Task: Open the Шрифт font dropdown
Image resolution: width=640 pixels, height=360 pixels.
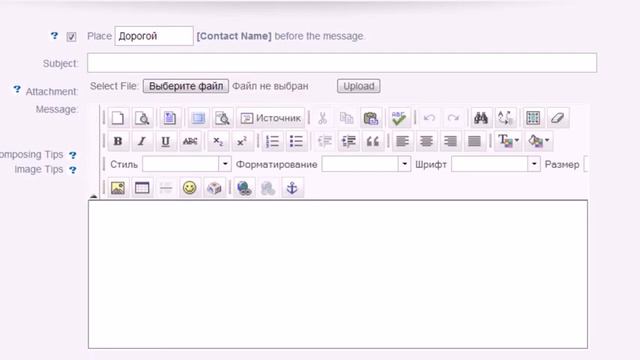Action: [496, 164]
